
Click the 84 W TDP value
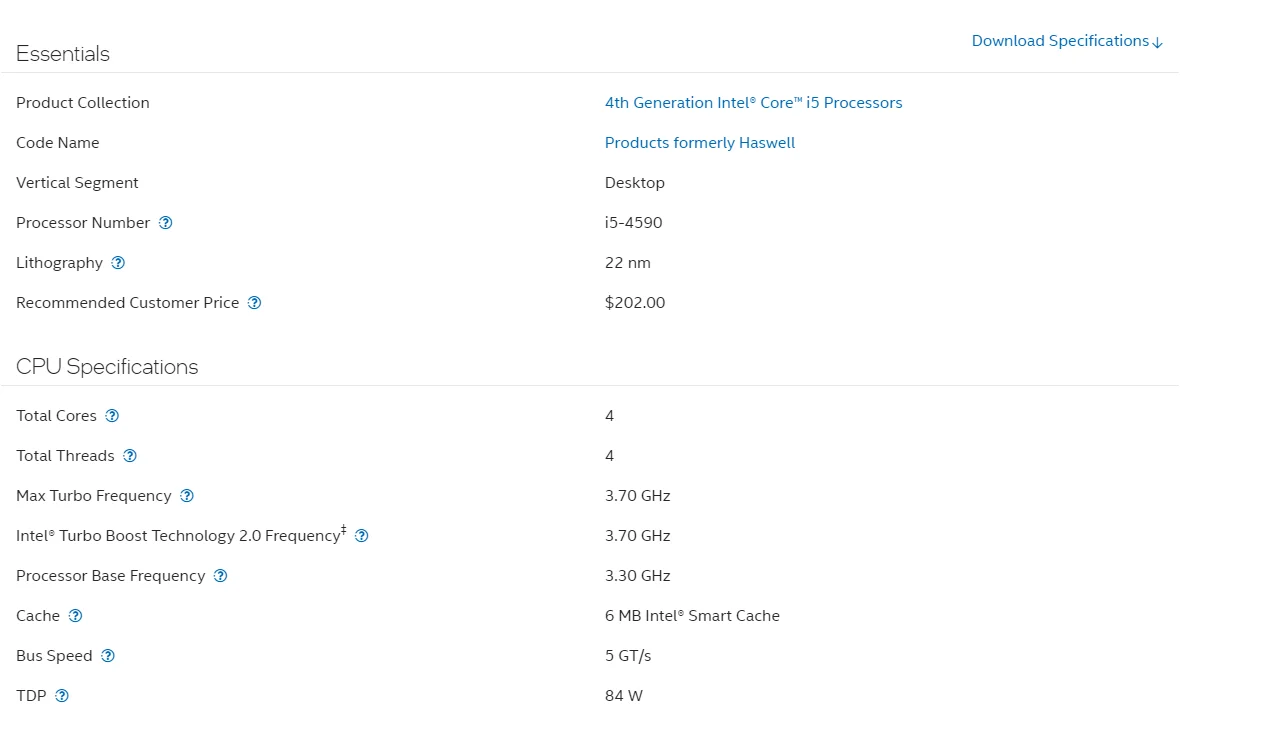point(624,696)
